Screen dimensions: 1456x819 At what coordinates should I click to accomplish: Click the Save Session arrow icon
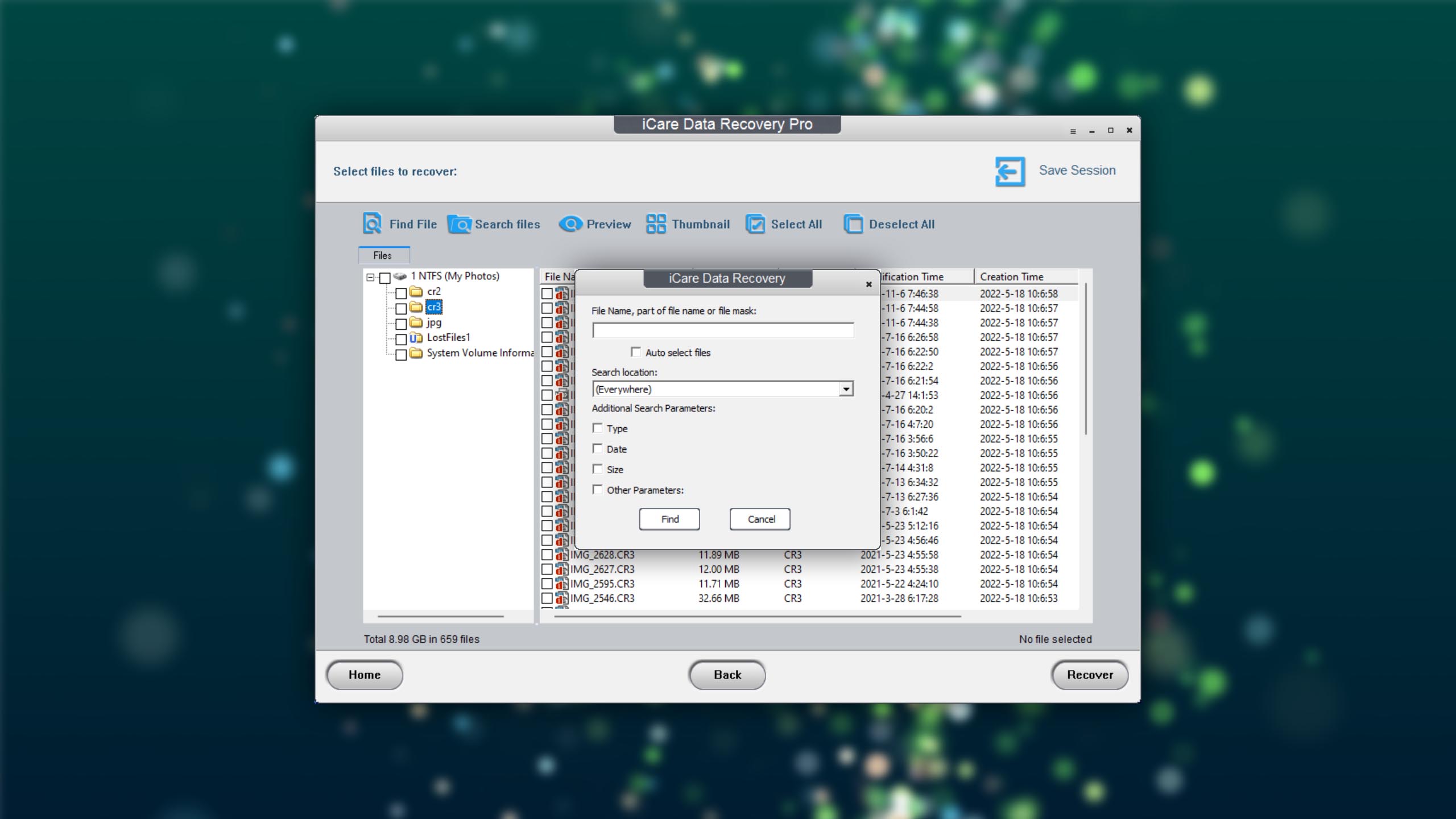pos(1010,171)
